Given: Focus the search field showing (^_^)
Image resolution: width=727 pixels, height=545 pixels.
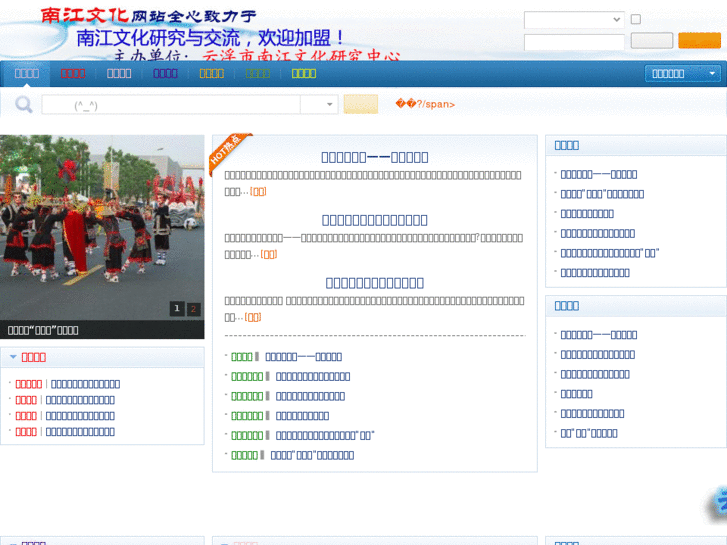Looking at the screenshot, I should coord(170,105).
